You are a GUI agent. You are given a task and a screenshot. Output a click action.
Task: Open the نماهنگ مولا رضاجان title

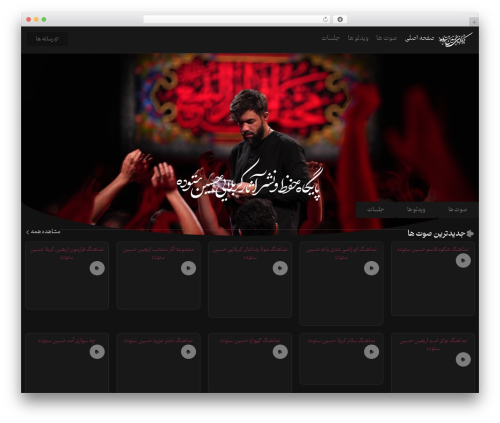pos(250,253)
